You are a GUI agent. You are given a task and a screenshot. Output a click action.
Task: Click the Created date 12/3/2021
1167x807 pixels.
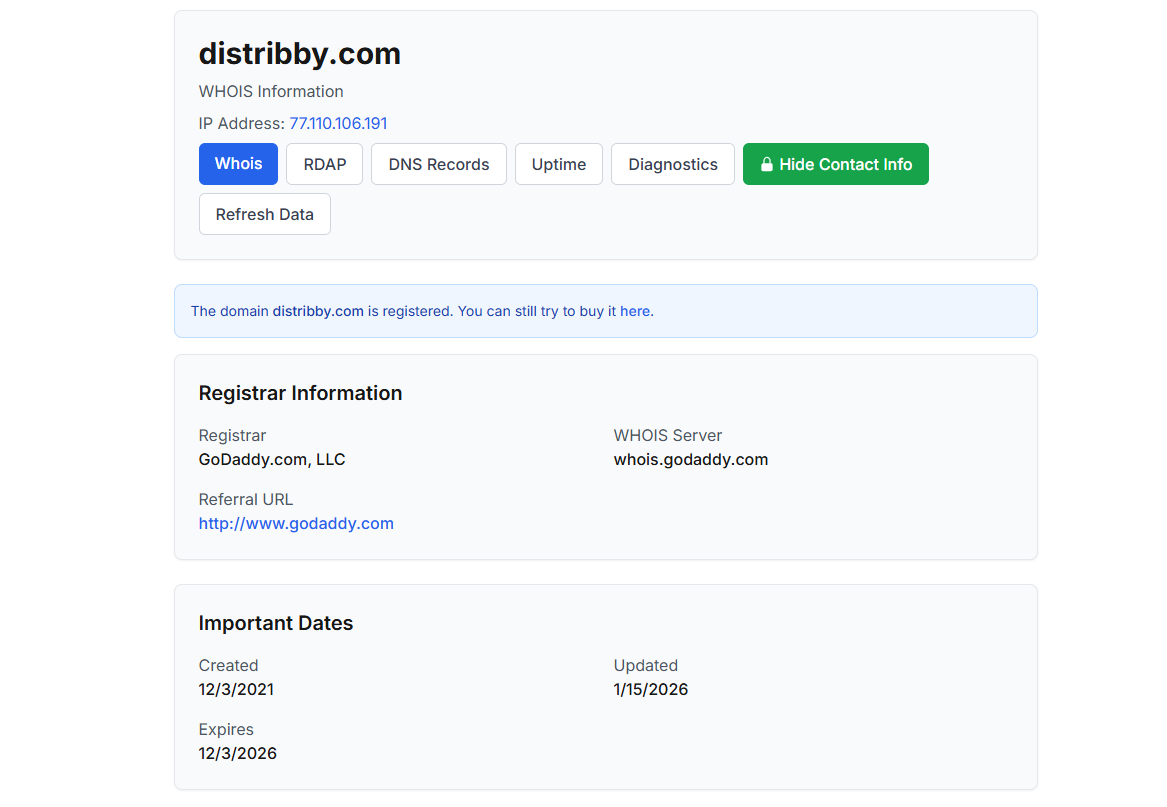(236, 689)
